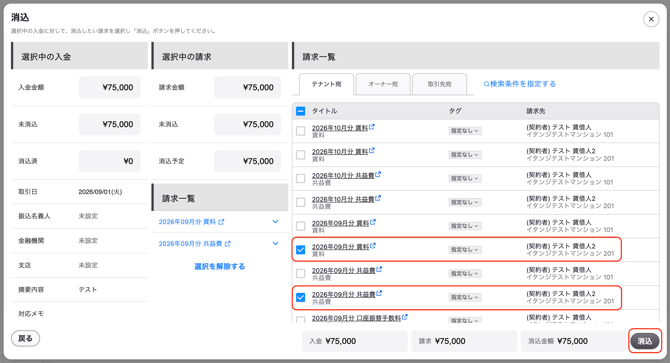Click the 請求先 column header
The width and height of the screenshot is (670, 363).
click(535, 111)
